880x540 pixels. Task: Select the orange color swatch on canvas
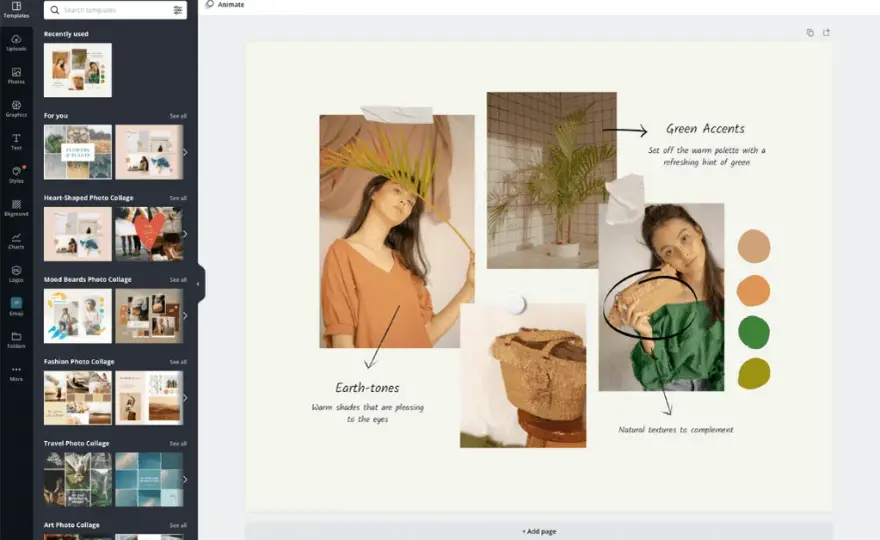(753, 290)
